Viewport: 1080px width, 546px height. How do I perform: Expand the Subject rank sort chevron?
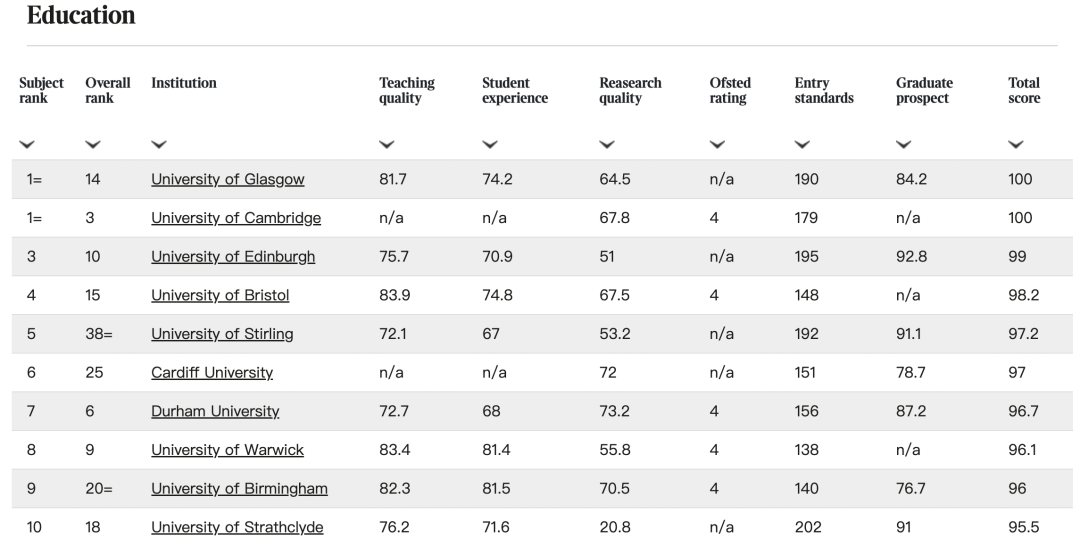coord(27,145)
